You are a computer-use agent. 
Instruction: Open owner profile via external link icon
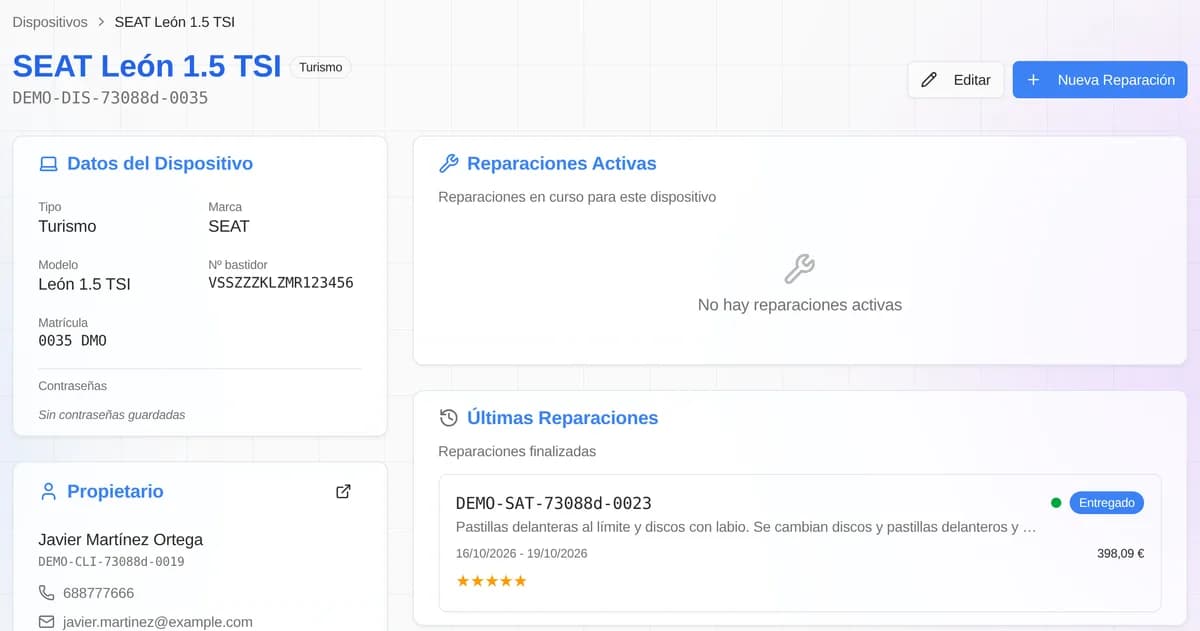[343, 492]
